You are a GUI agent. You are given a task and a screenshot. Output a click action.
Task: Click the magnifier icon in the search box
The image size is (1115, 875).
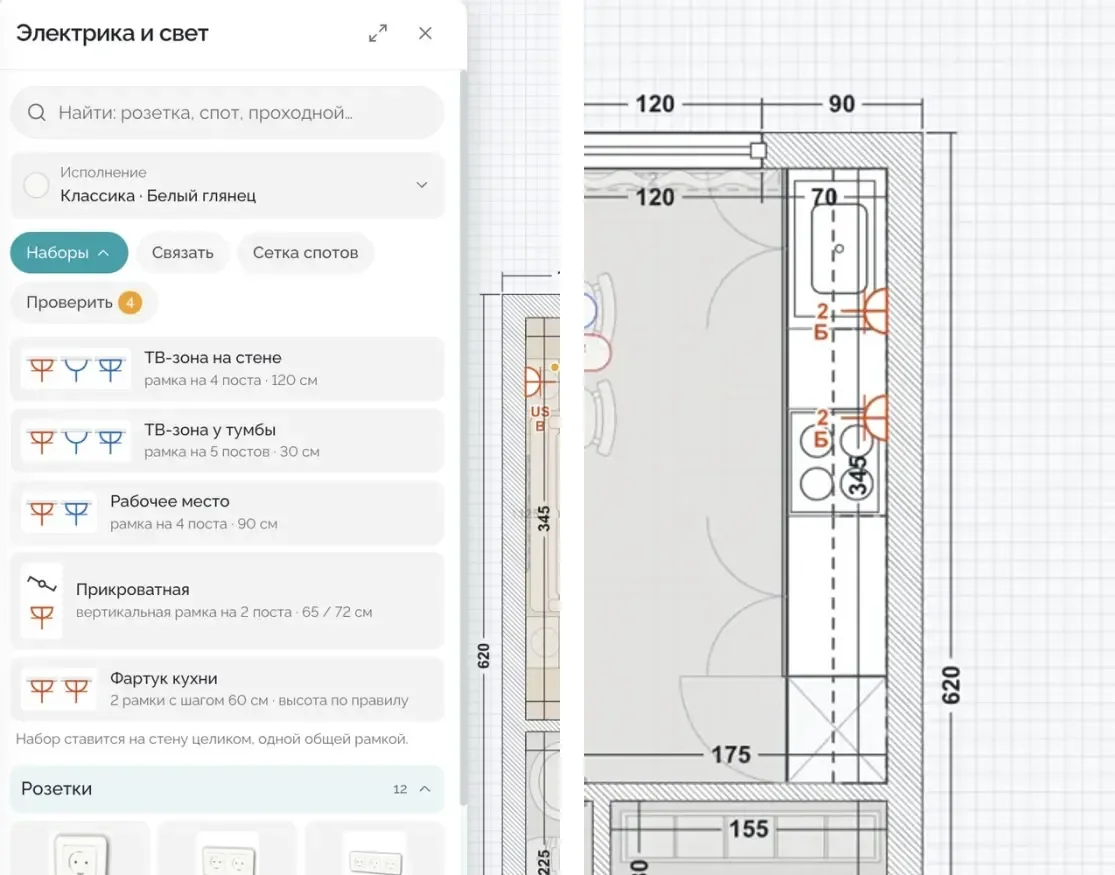pyautogui.click(x=37, y=112)
